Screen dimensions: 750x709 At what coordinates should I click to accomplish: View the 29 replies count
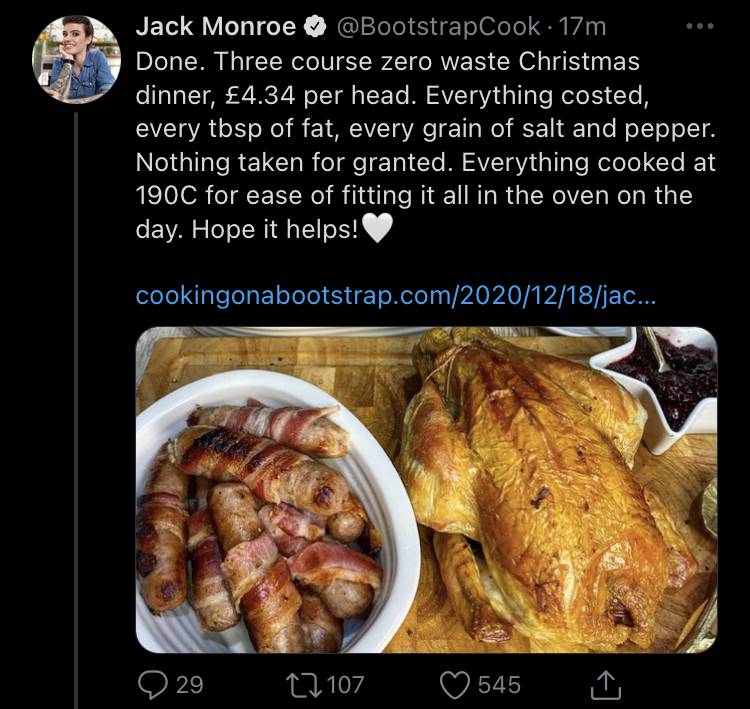pos(190,685)
